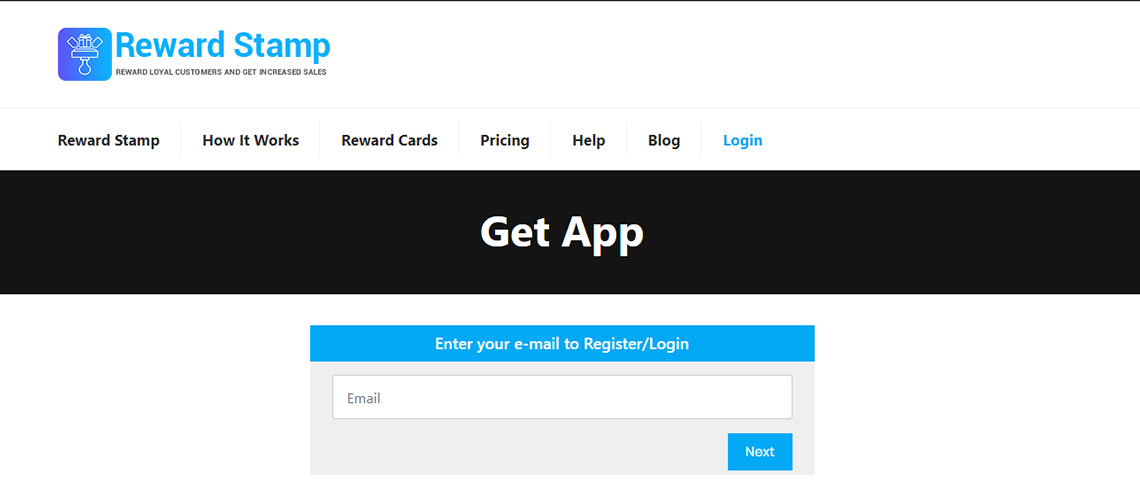Submit with the Next button
The image size is (1140, 500).
[x=760, y=451]
